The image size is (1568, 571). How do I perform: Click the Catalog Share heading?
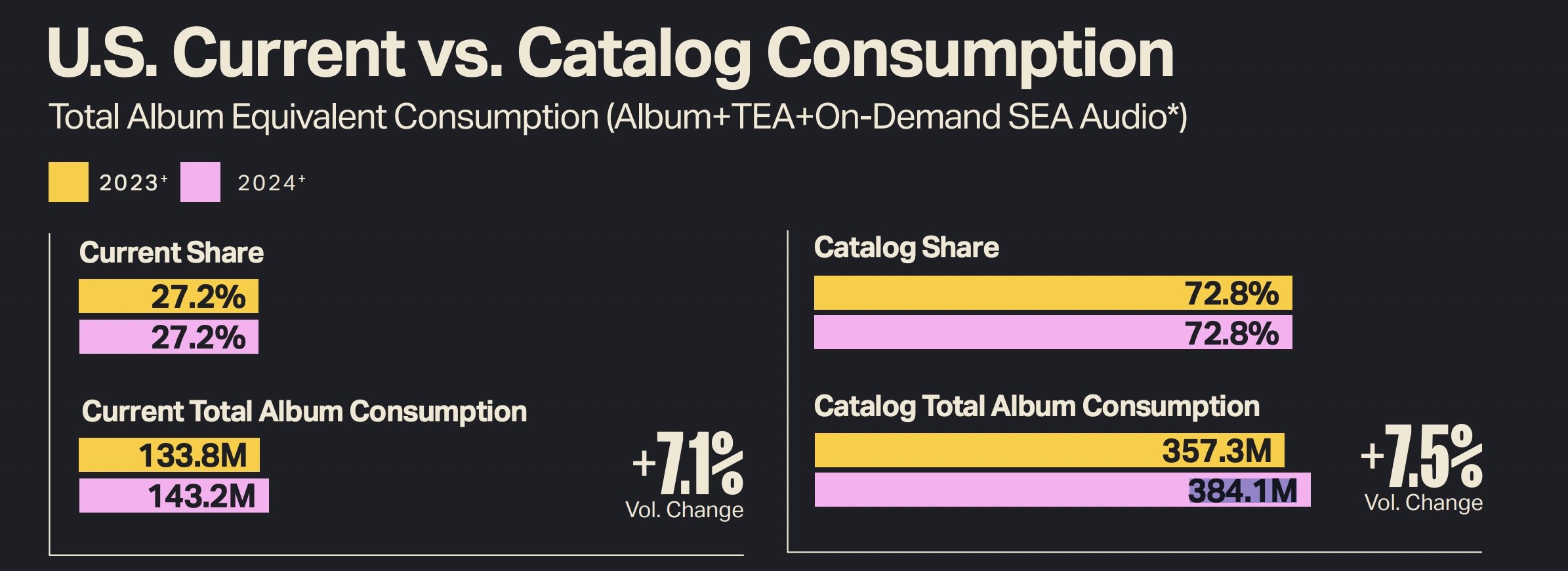[907, 248]
